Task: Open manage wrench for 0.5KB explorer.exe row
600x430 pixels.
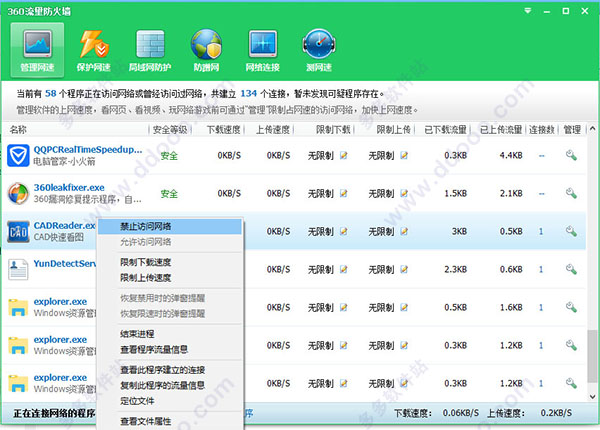Action: click(571, 307)
